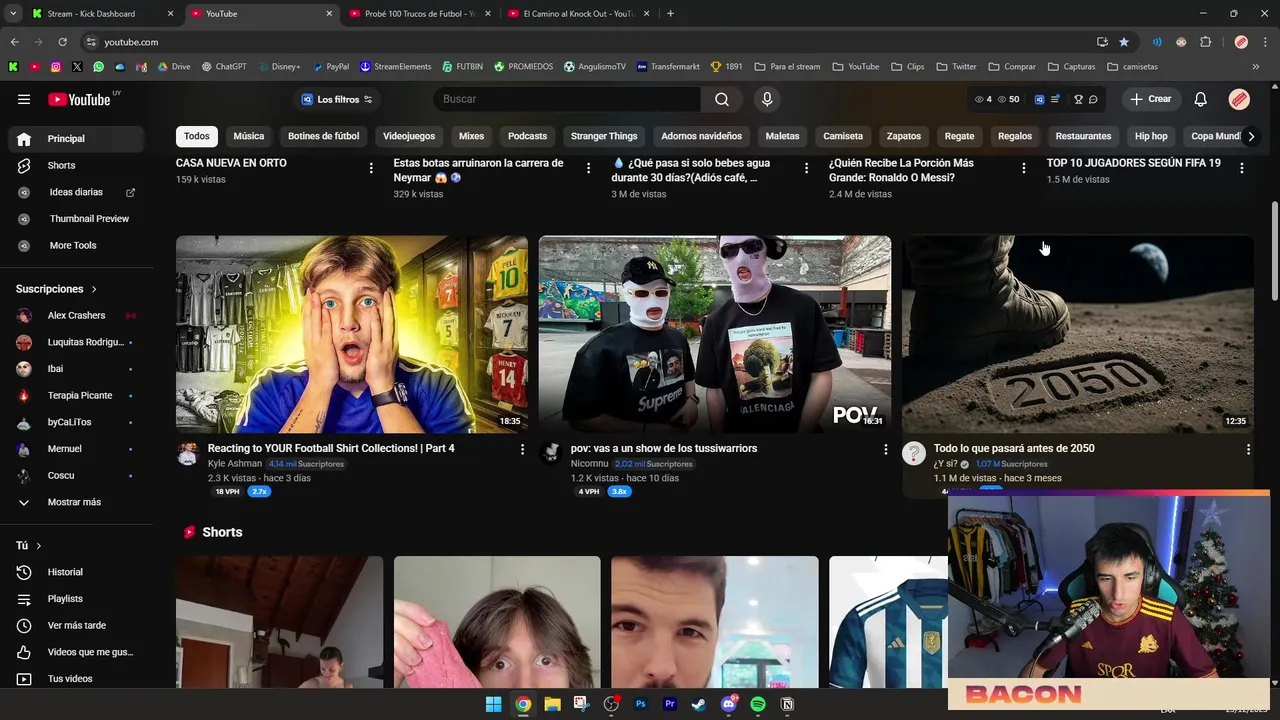
Task: Click the Crear button
Action: tap(1151, 99)
